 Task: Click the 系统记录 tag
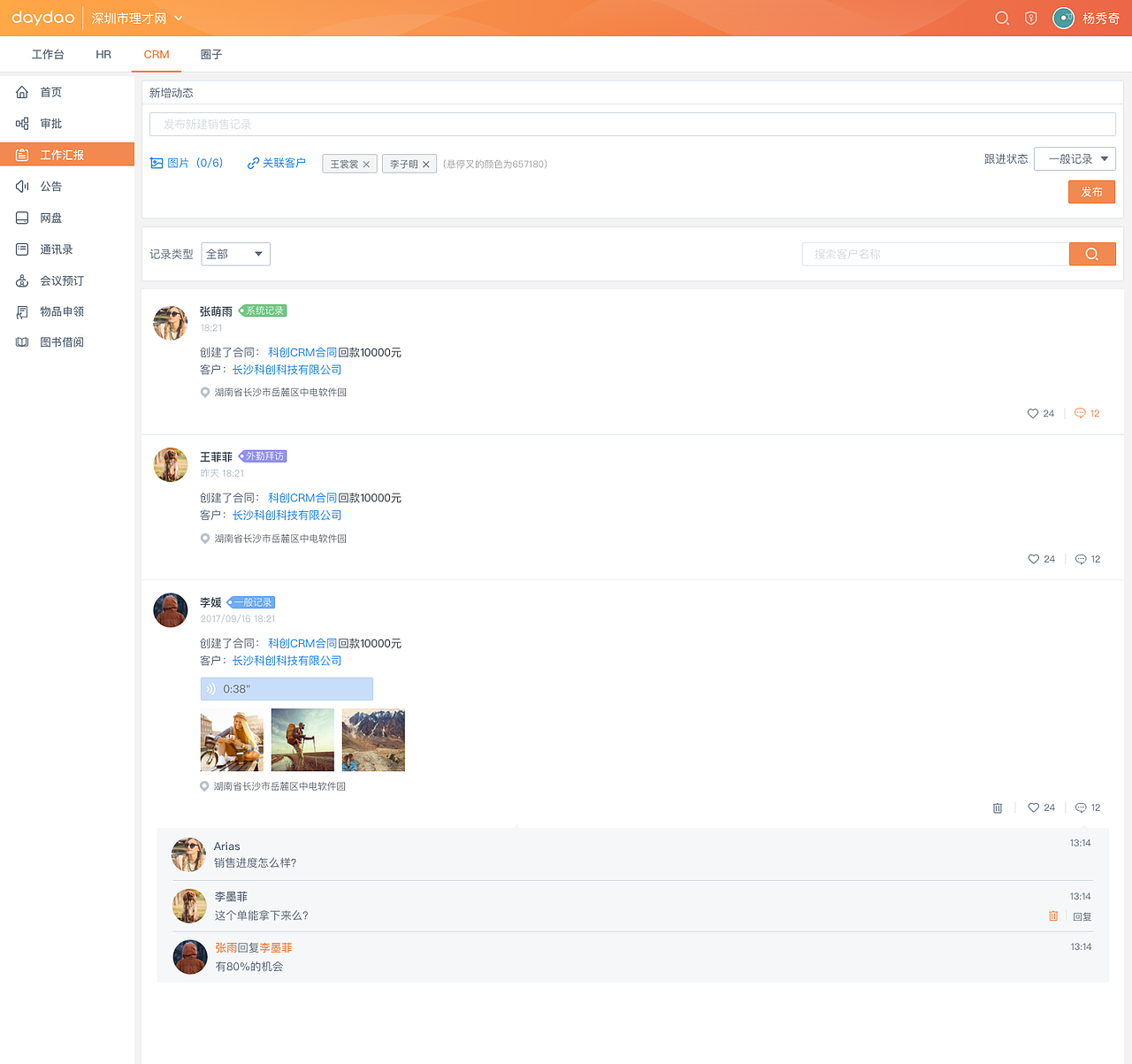click(x=263, y=310)
